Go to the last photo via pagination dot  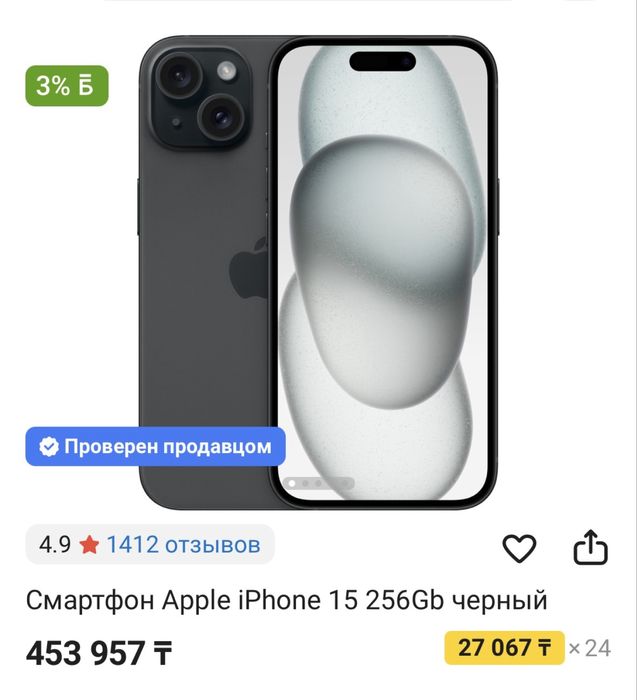345,483
